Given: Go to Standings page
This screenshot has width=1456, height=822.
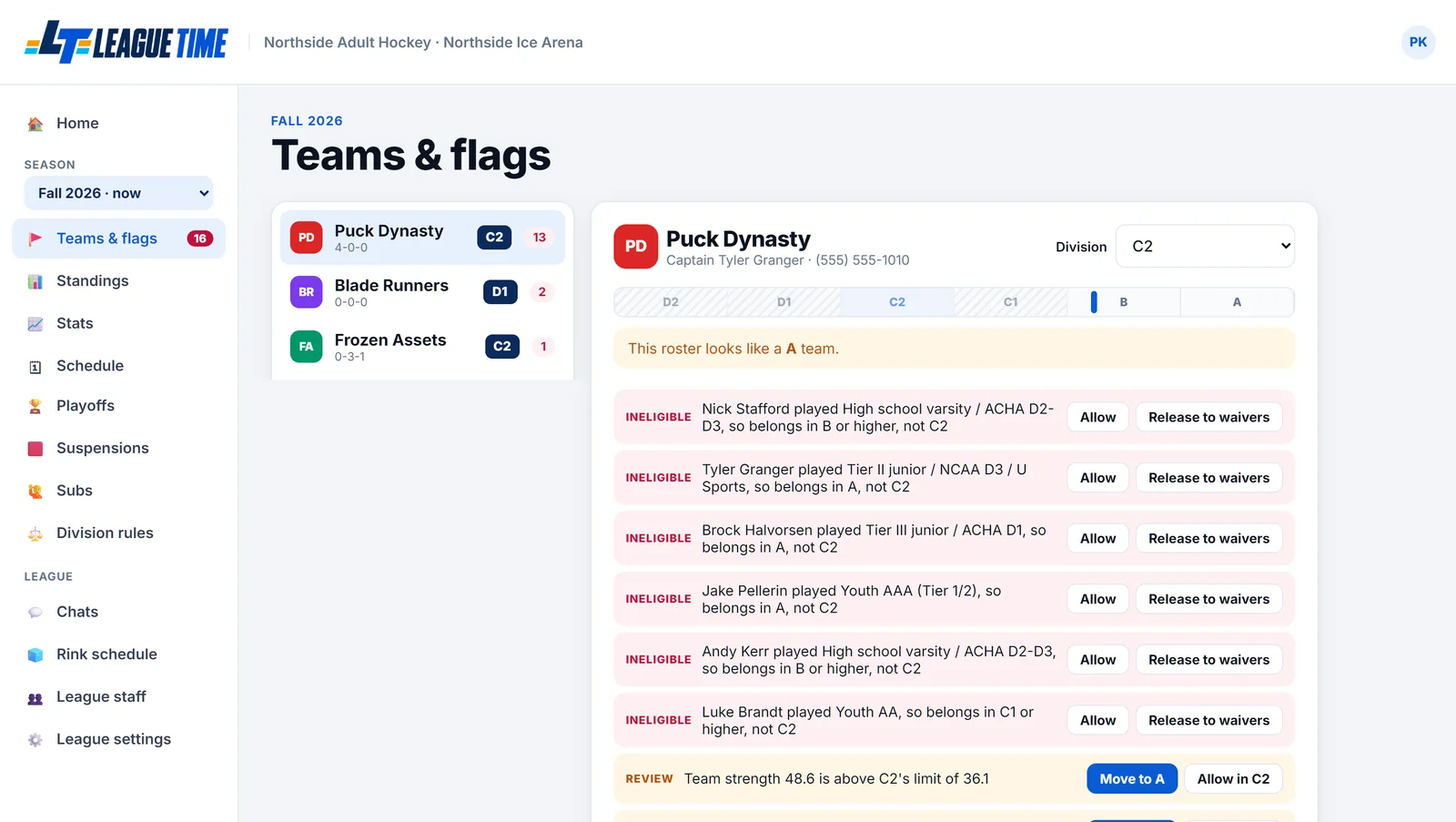Looking at the screenshot, I should [118, 281].
